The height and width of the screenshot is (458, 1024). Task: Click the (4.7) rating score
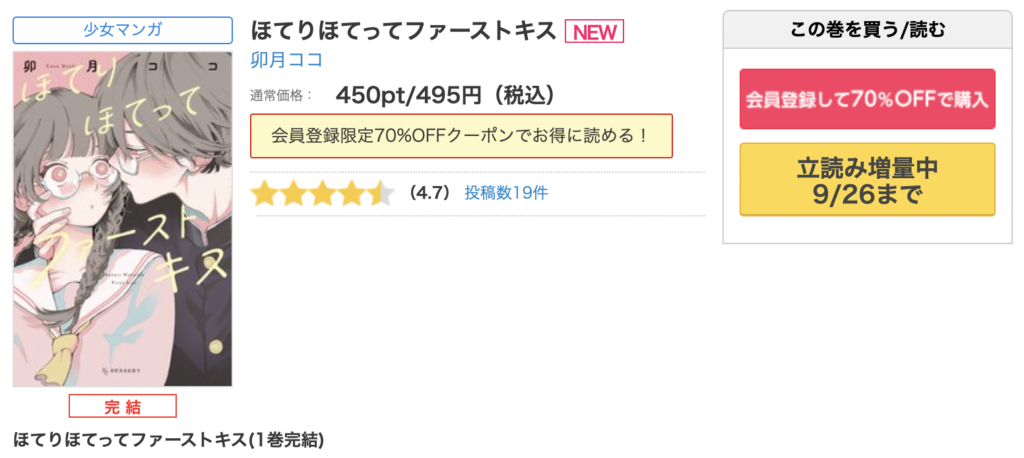point(430,192)
